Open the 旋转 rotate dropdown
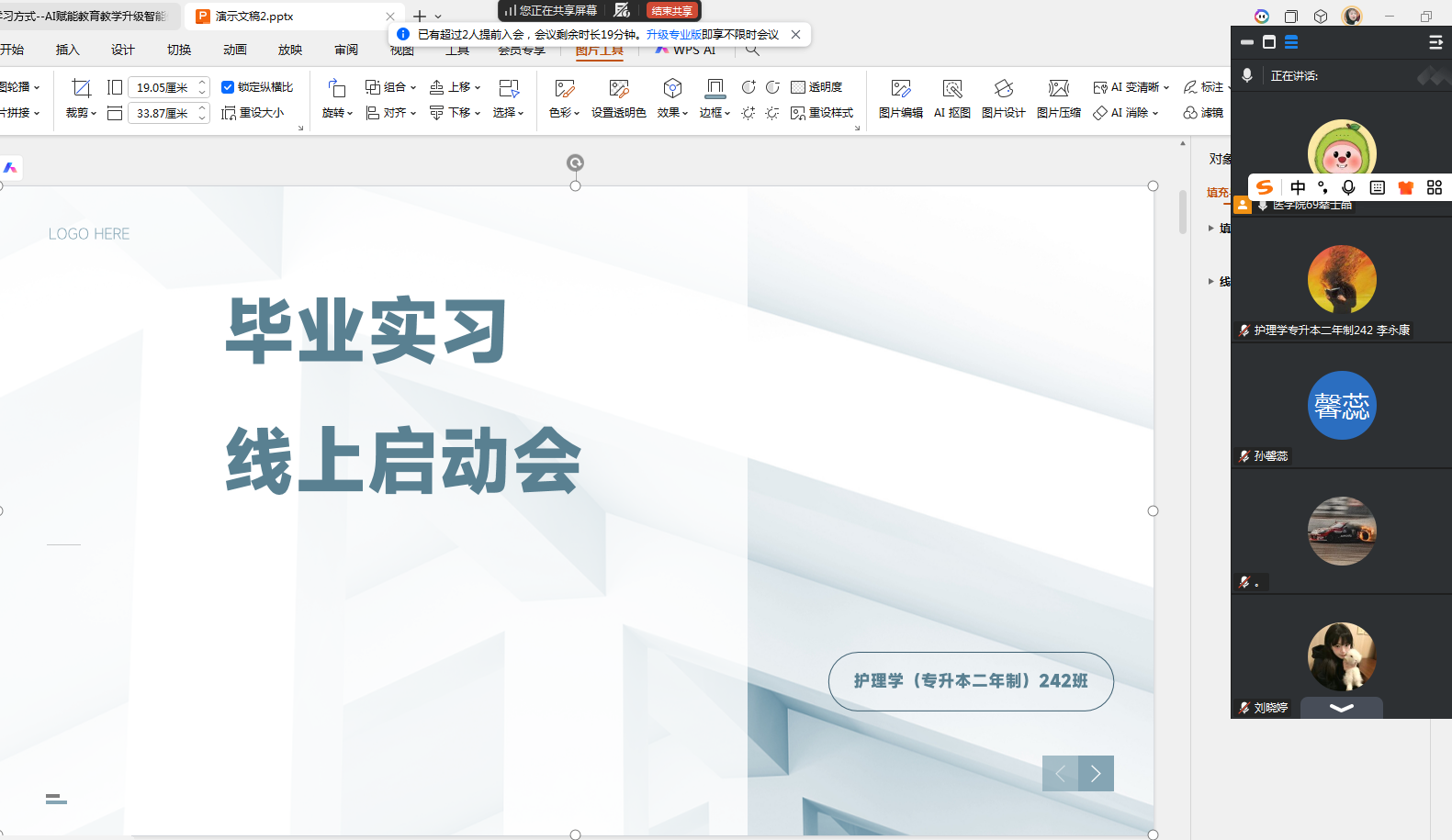 pyautogui.click(x=337, y=113)
